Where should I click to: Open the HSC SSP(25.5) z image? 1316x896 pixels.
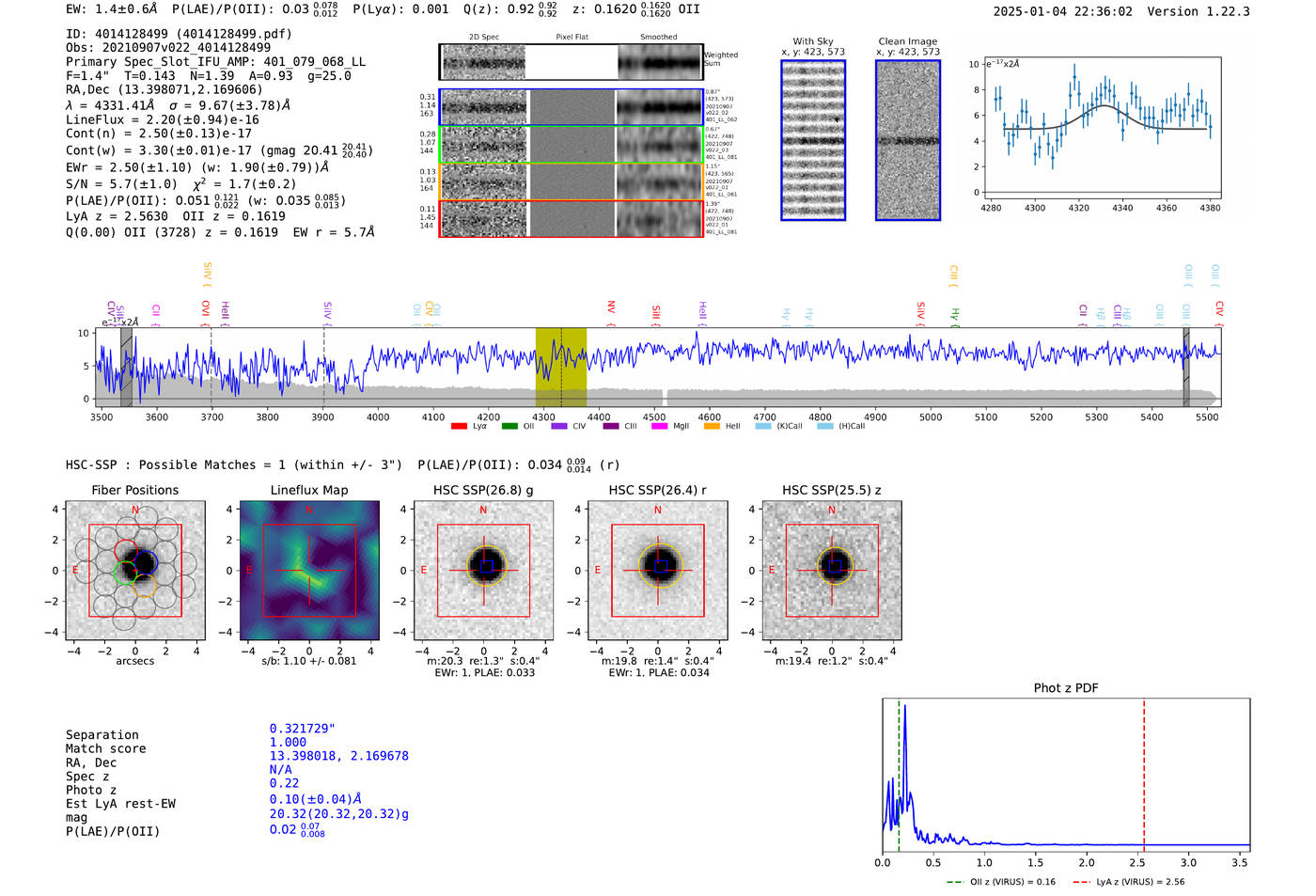(x=832, y=571)
